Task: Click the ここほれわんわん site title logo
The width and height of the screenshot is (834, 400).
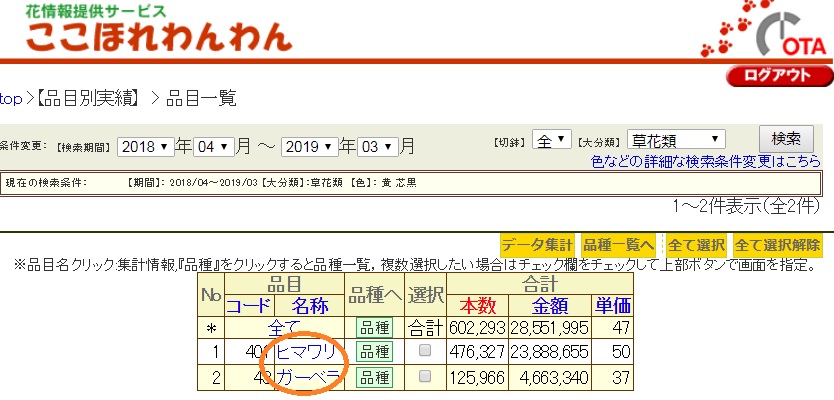Action: pos(159,37)
